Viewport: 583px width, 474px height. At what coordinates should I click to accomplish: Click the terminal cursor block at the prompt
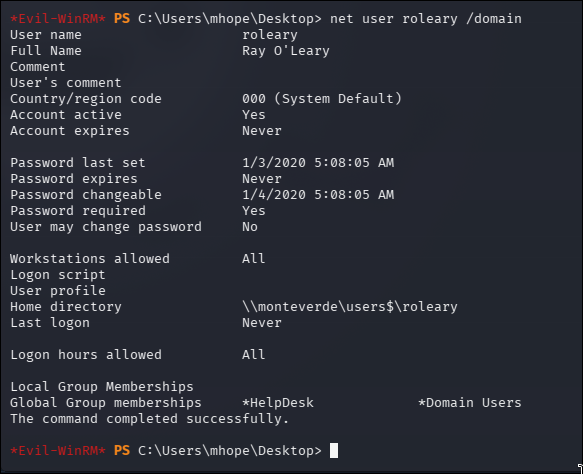pos(334,450)
